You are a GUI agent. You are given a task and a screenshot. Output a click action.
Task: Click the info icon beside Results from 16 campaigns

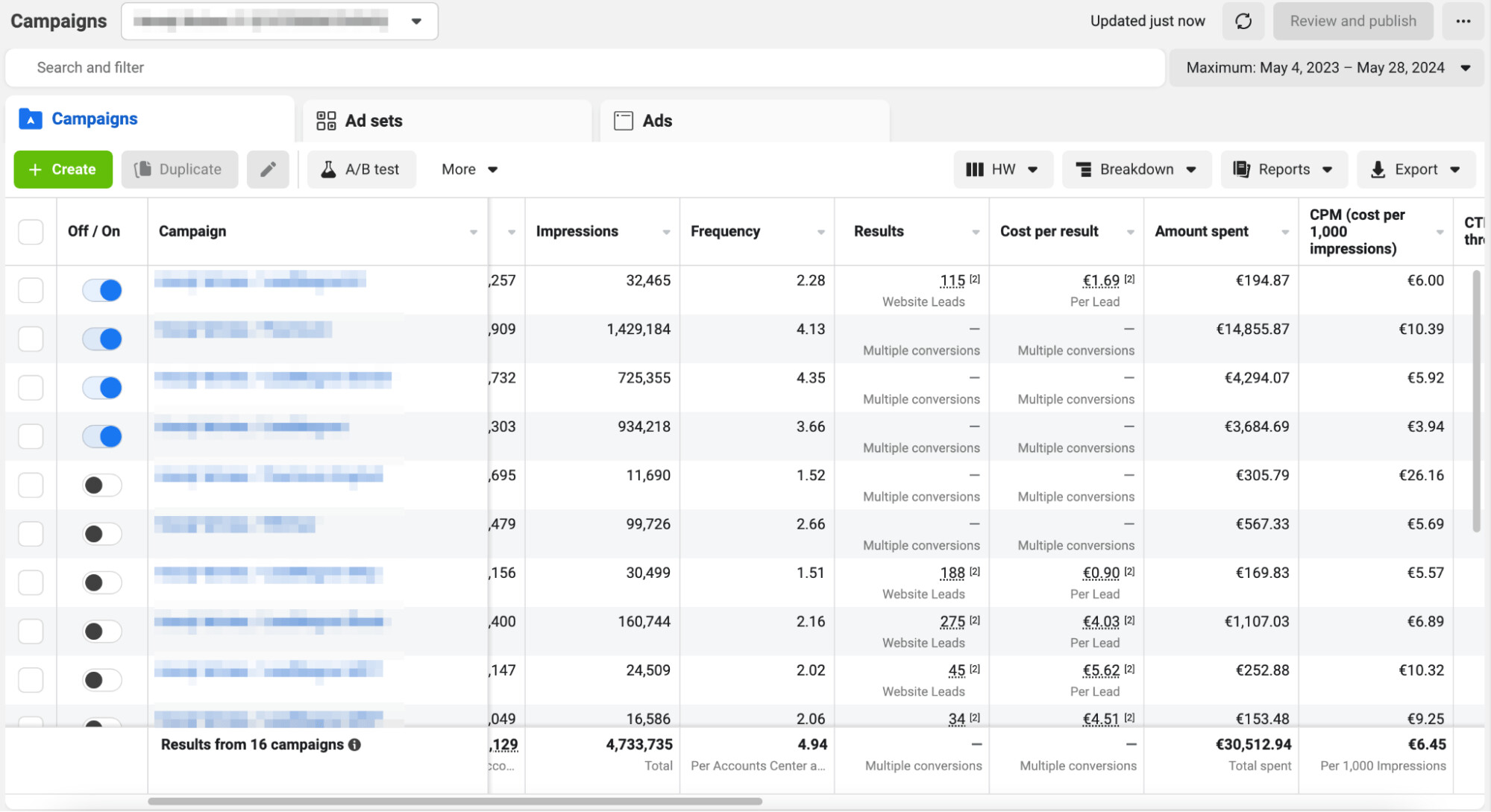354,744
